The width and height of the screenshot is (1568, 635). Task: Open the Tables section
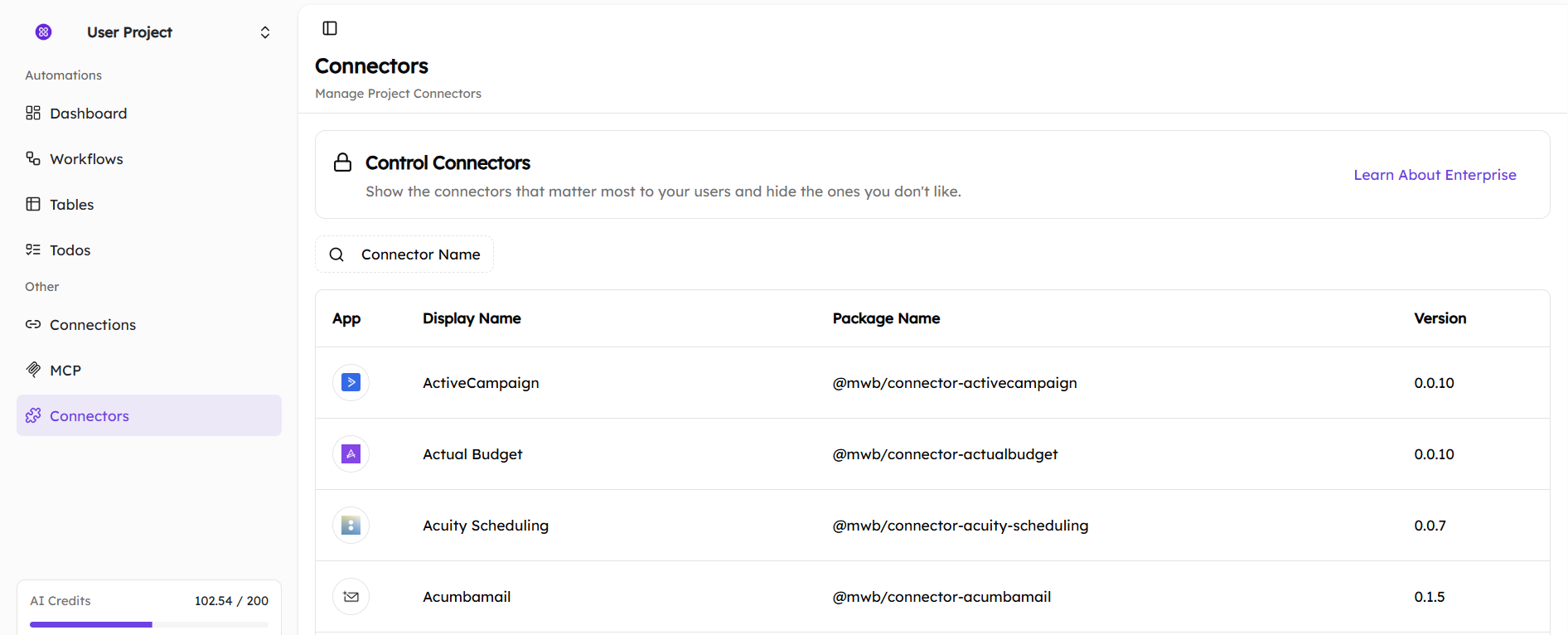pos(71,205)
